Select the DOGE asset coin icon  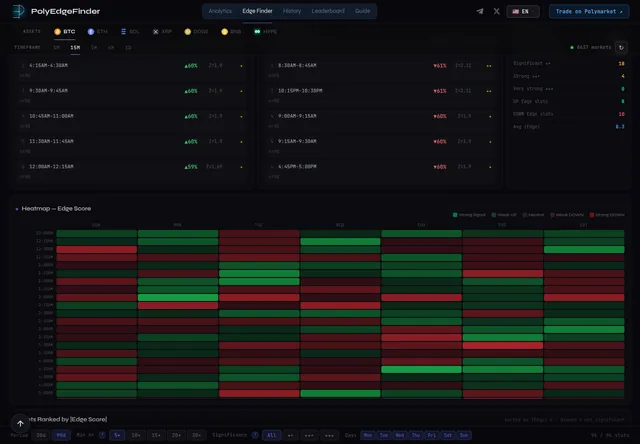coord(187,31)
